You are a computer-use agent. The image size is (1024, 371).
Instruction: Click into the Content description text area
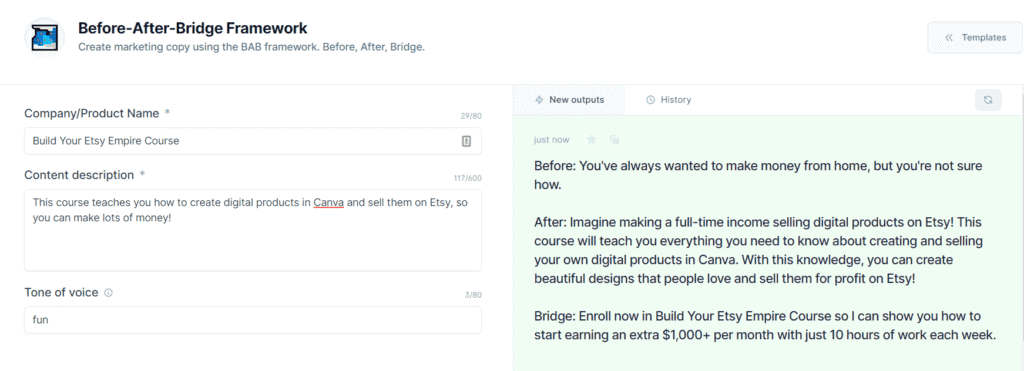pyautogui.click(x=253, y=230)
